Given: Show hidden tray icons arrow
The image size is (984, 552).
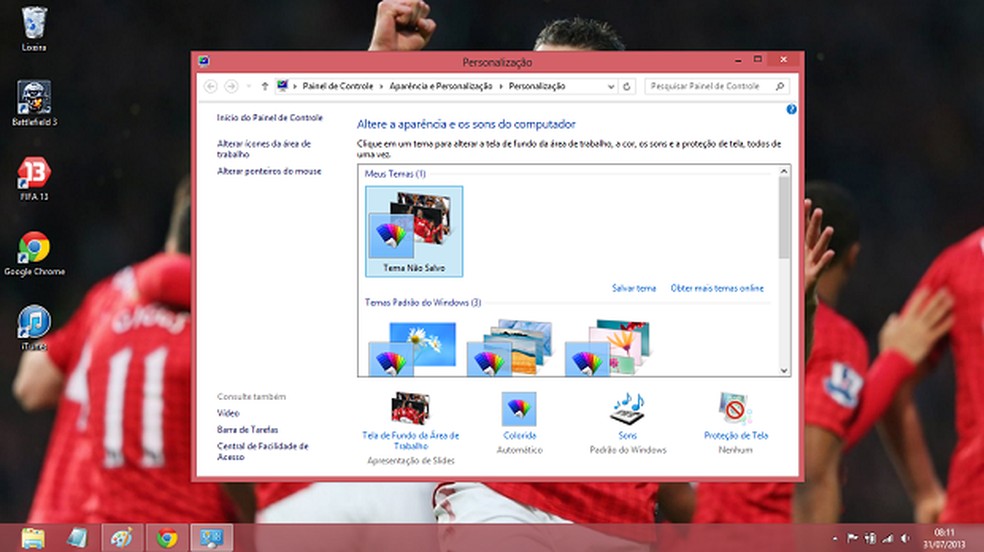Looking at the screenshot, I should (835, 538).
